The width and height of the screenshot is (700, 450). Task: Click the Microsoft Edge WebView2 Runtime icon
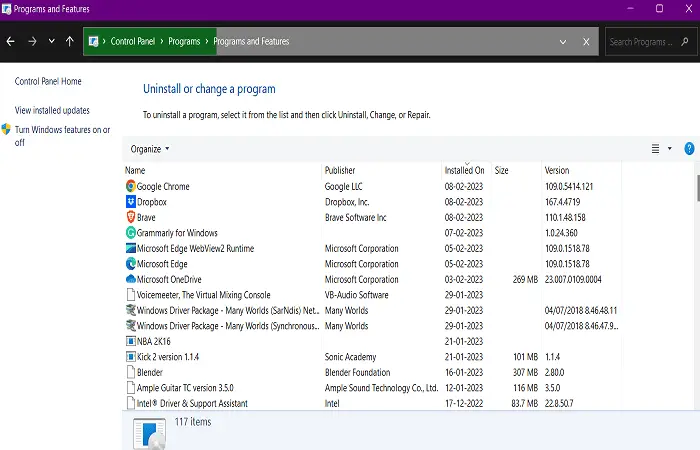[x=130, y=248]
